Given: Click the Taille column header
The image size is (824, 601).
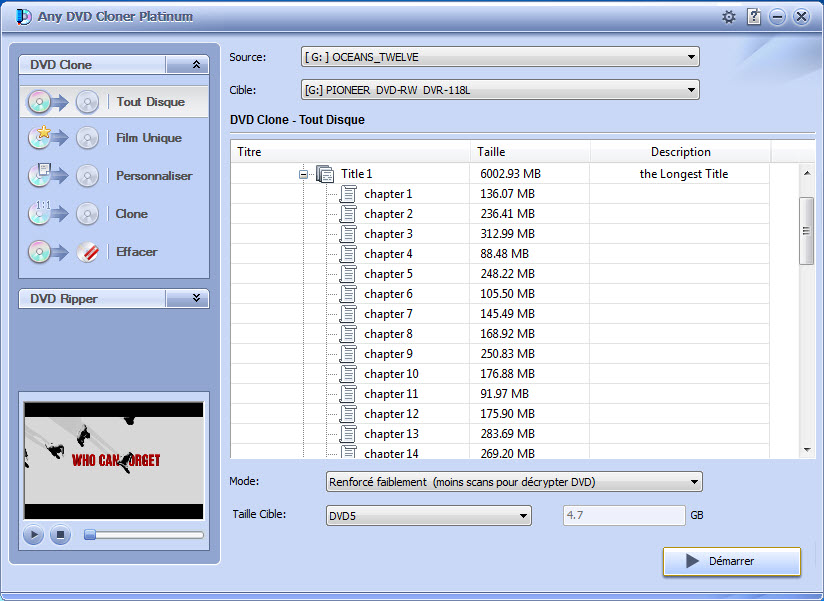Looking at the screenshot, I should tap(530, 152).
